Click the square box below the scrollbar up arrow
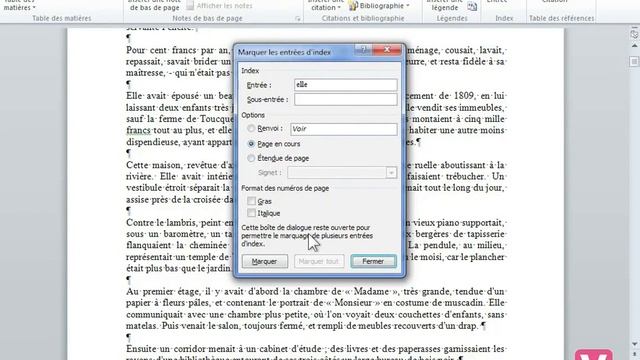The image size is (640, 360). point(634,62)
